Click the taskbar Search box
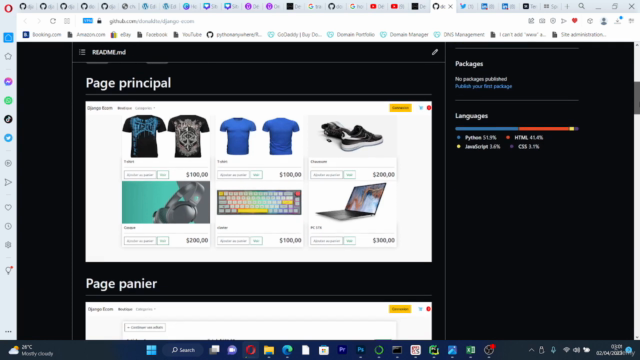Viewport: 640px width, 360px height. tap(183, 350)
